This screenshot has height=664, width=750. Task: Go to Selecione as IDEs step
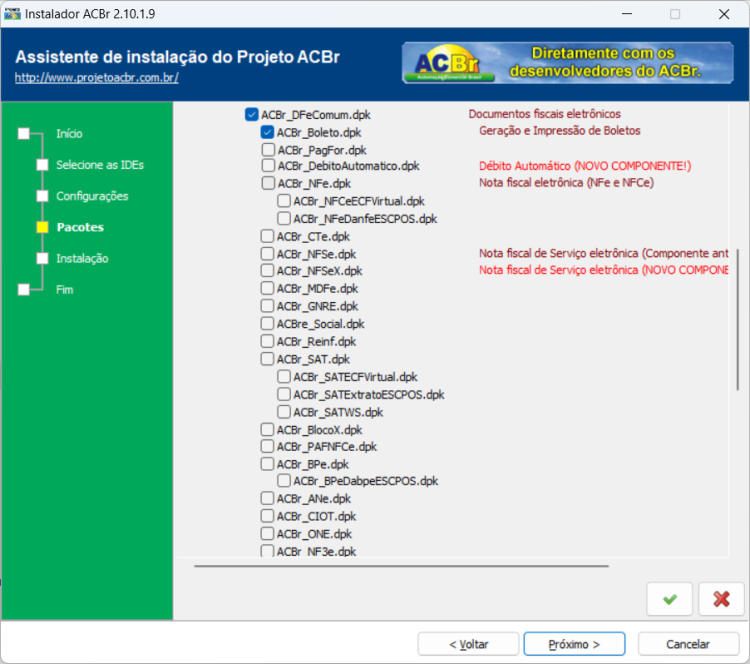pyautogui.click(x=100, y=165)
